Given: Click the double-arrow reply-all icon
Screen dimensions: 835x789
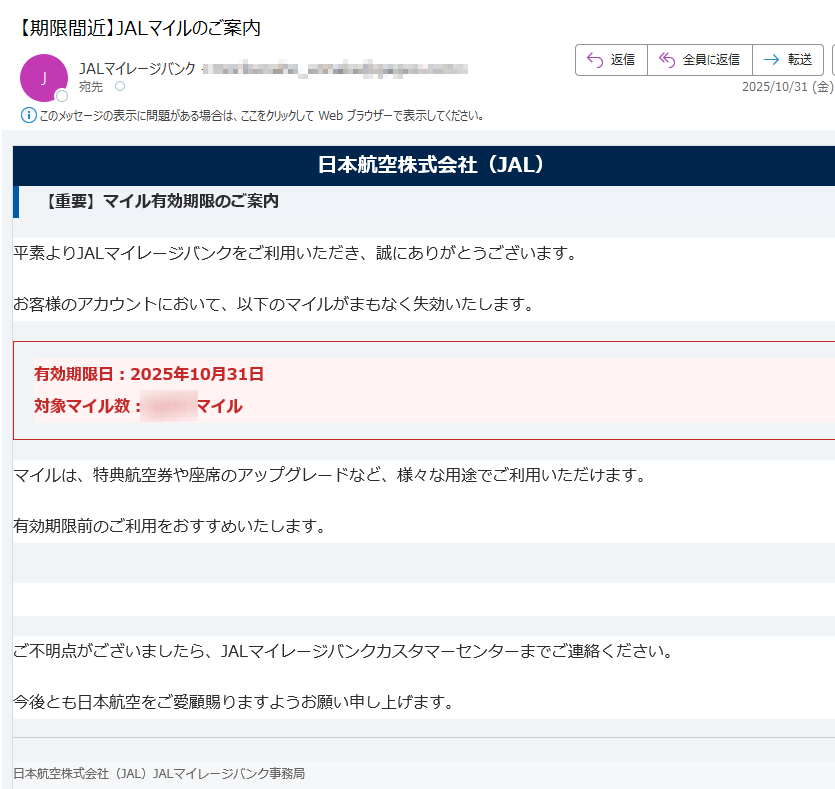Looking at the screenshot, I should point(668,60).
